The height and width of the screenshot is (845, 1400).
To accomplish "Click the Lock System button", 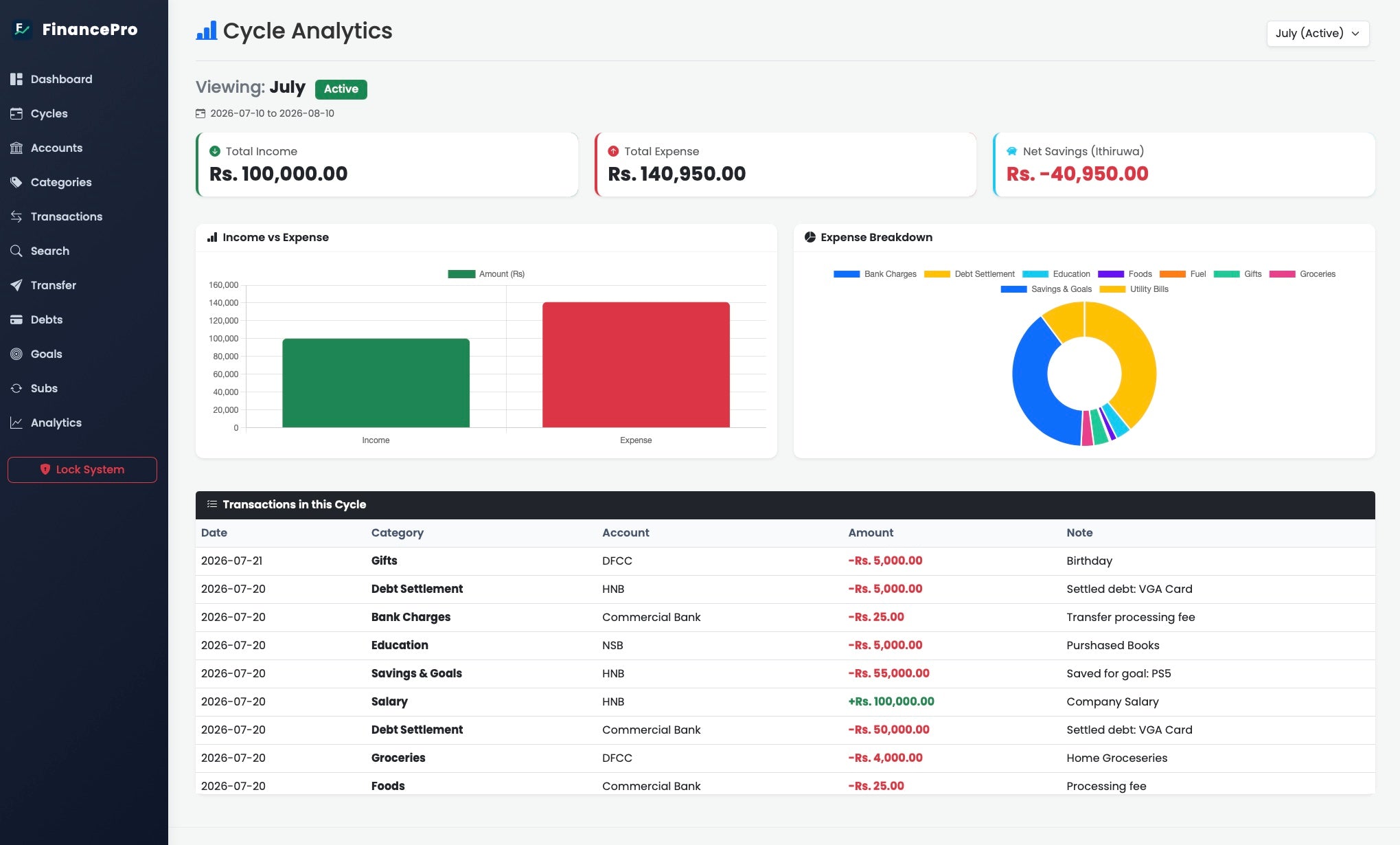I will (x=82, y=469).
